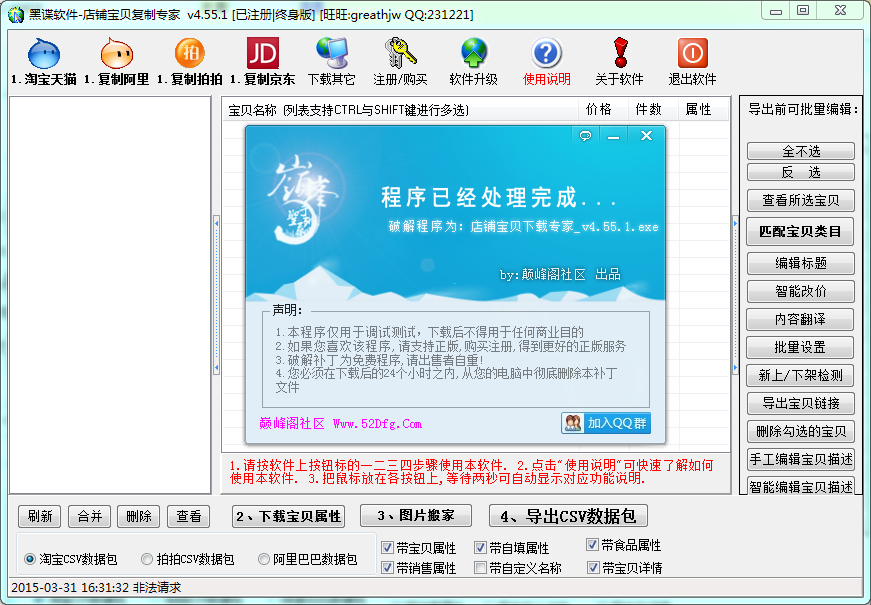
Task: Click 智能编辑宝贝描述 button
Action: pyautogui.click(x=800, y=486)
